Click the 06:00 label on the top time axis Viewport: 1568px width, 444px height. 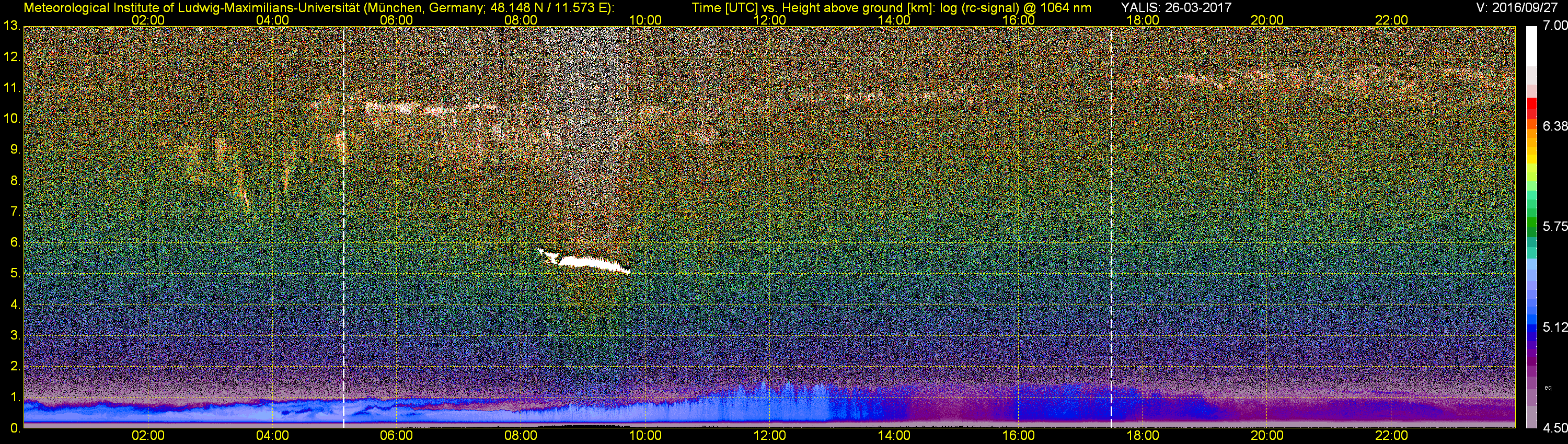pos(396,20)
